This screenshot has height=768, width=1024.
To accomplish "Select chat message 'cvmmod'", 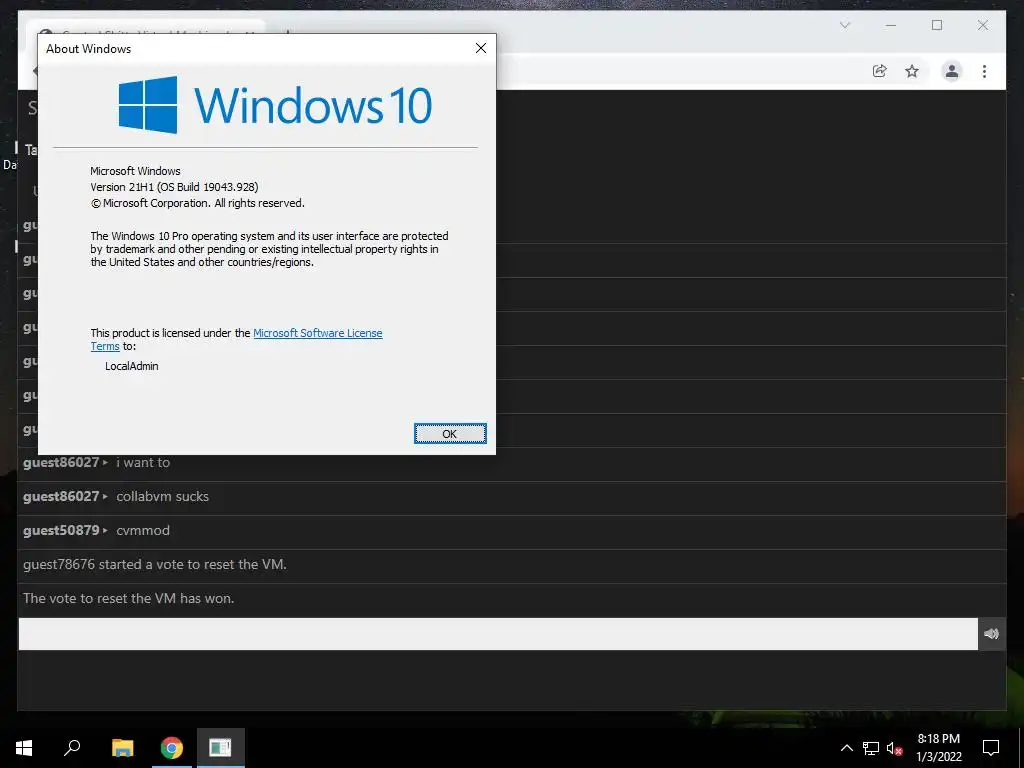I will [143, 530].
